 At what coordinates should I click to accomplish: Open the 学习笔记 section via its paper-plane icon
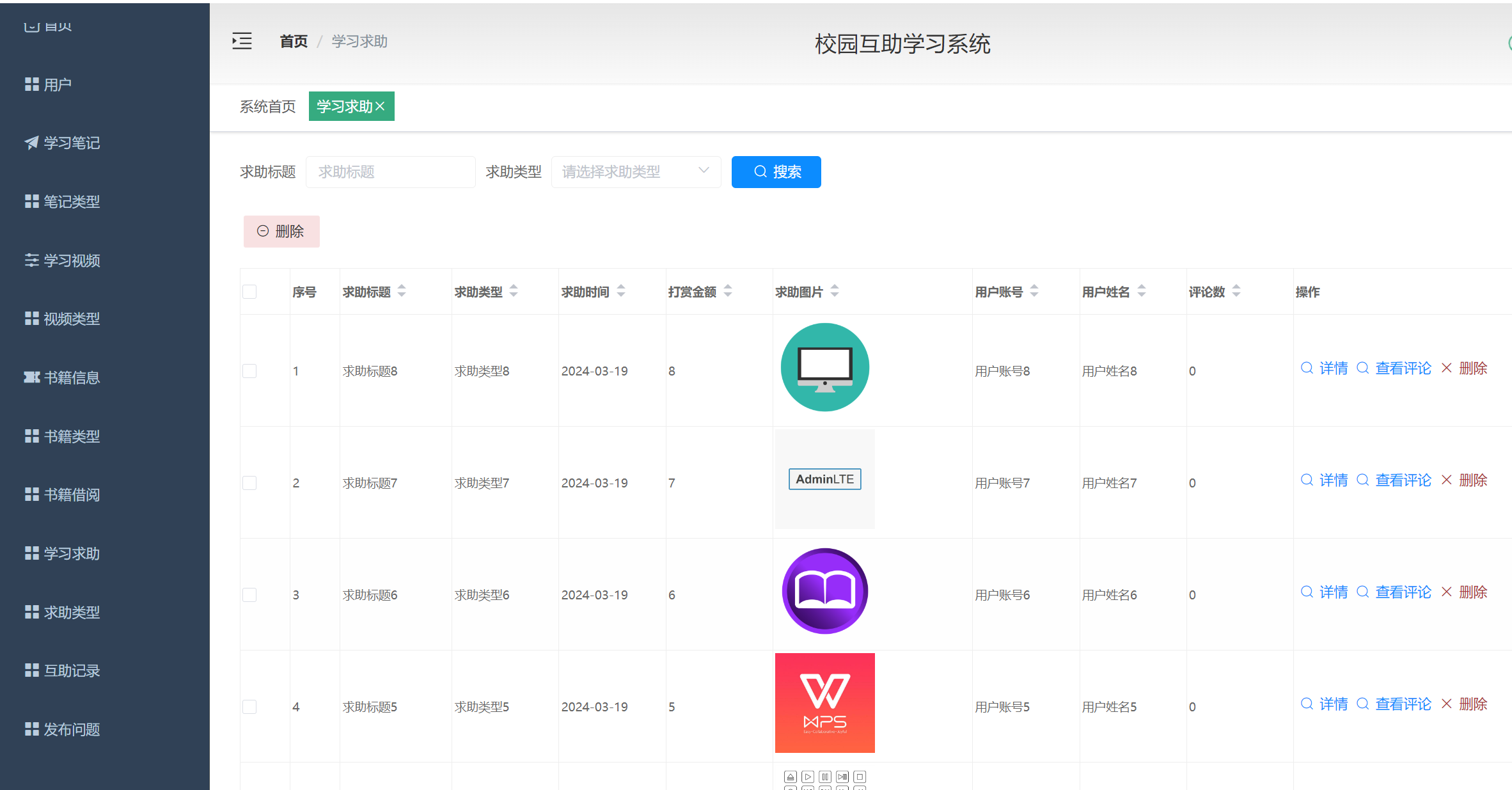(30, 143)
